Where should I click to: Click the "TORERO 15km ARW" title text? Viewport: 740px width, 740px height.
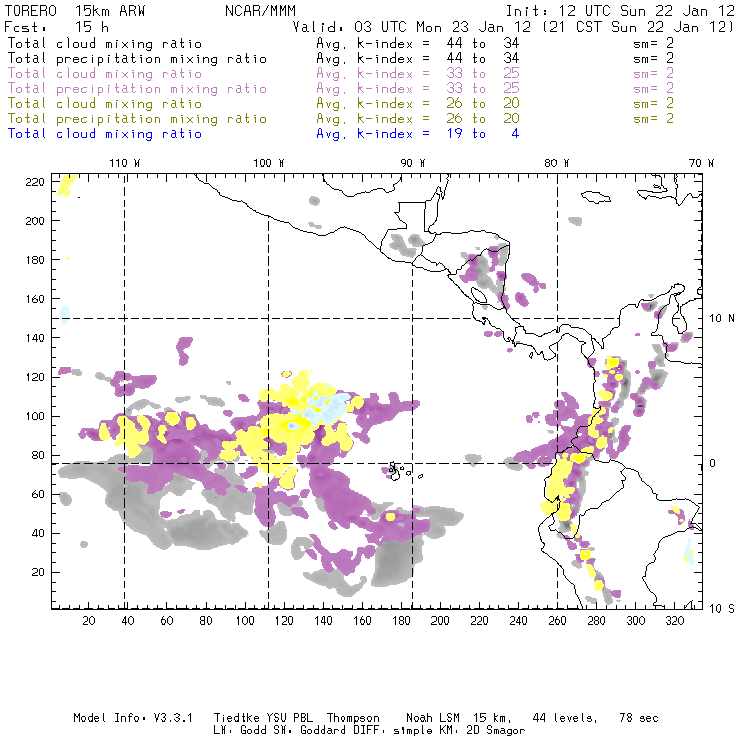pos(75,11)
